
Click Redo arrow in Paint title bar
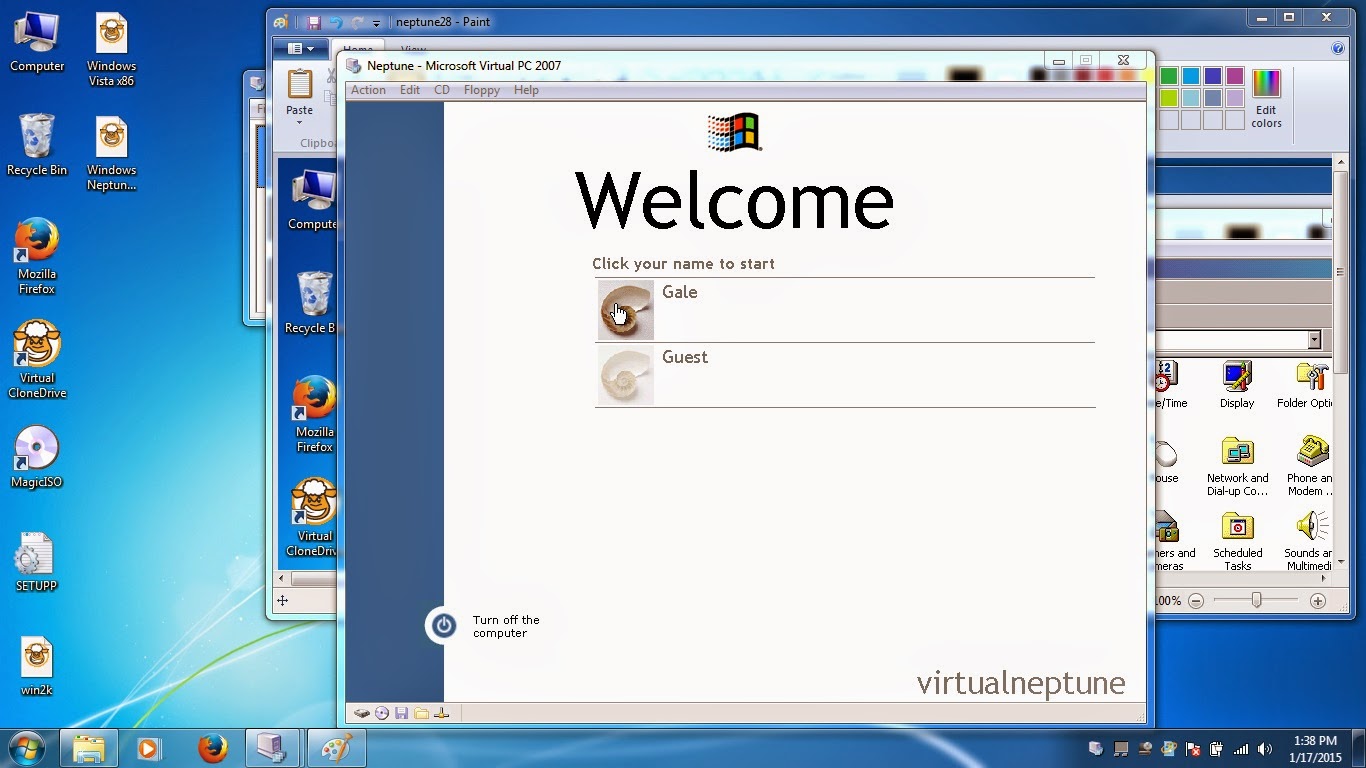tap(357, 22)
